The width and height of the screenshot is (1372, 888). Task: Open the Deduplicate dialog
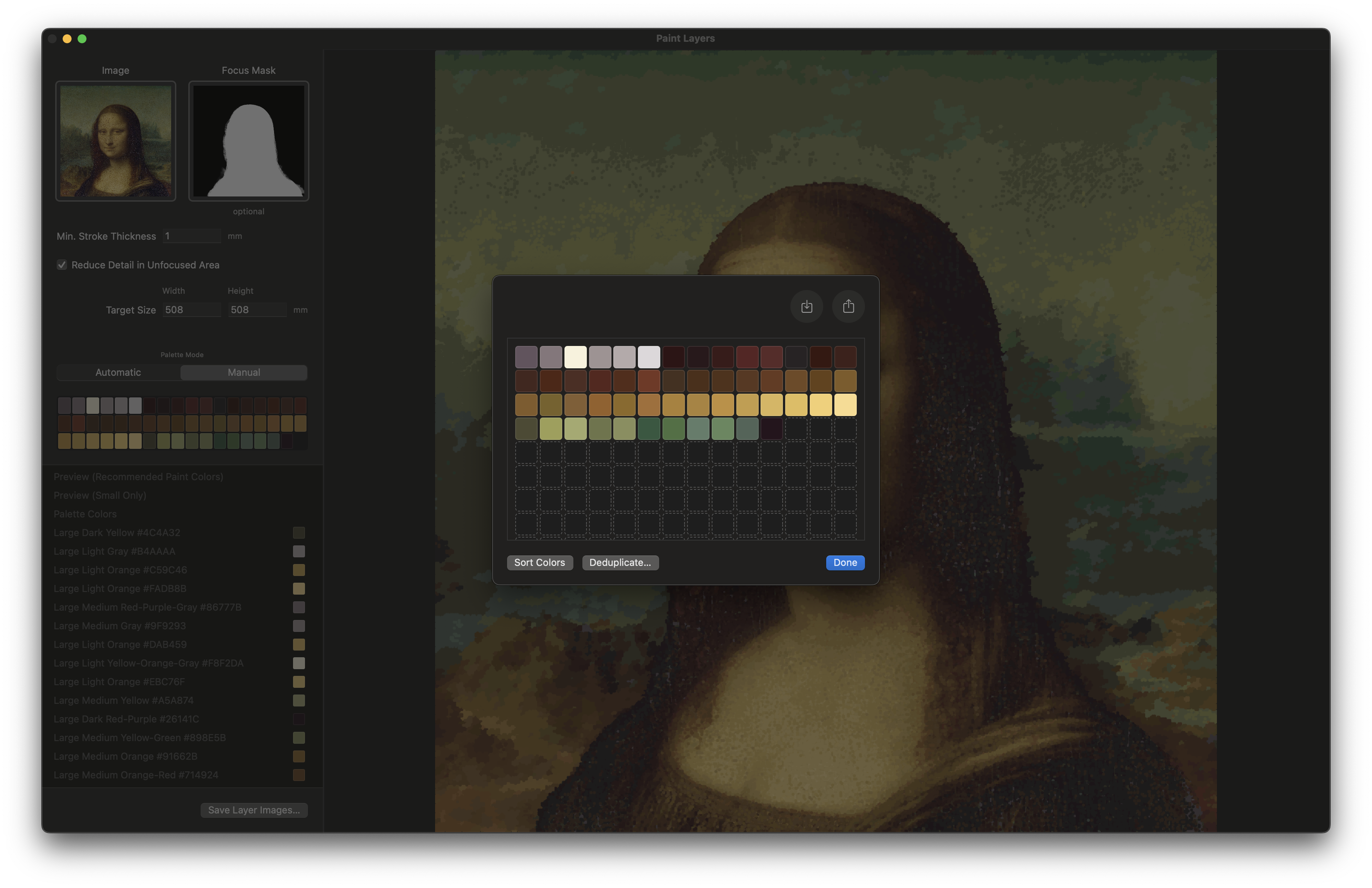pyautogui.click(x=620, y=563)
